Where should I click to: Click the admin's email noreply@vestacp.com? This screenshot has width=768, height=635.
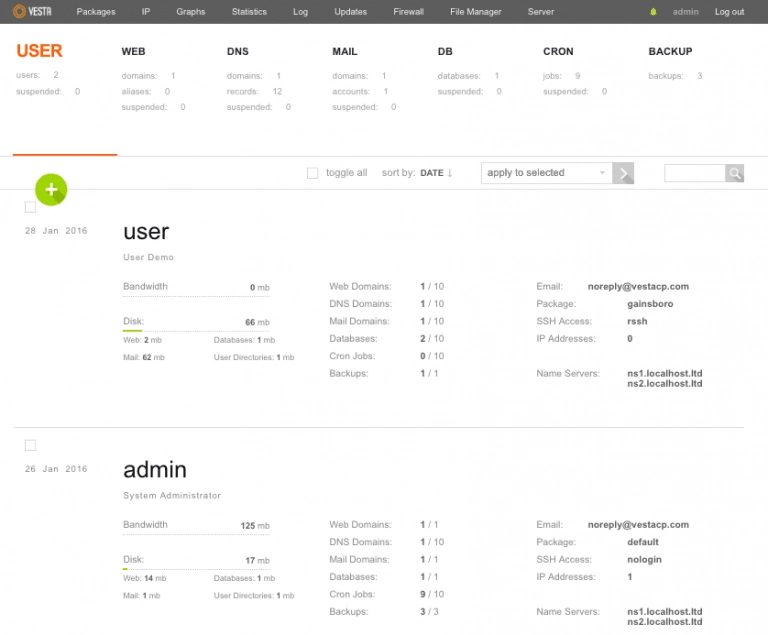638,525
